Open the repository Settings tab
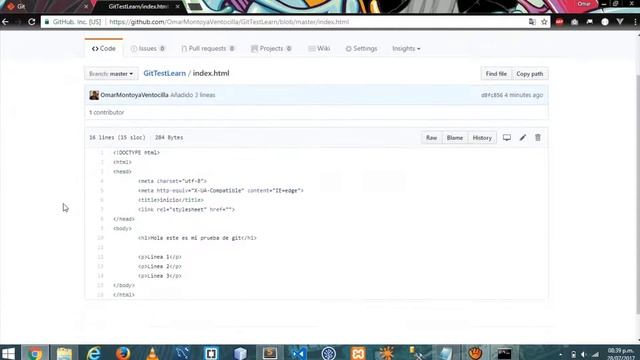Viewport: 640px width, 360px height. tap(361, 49)
